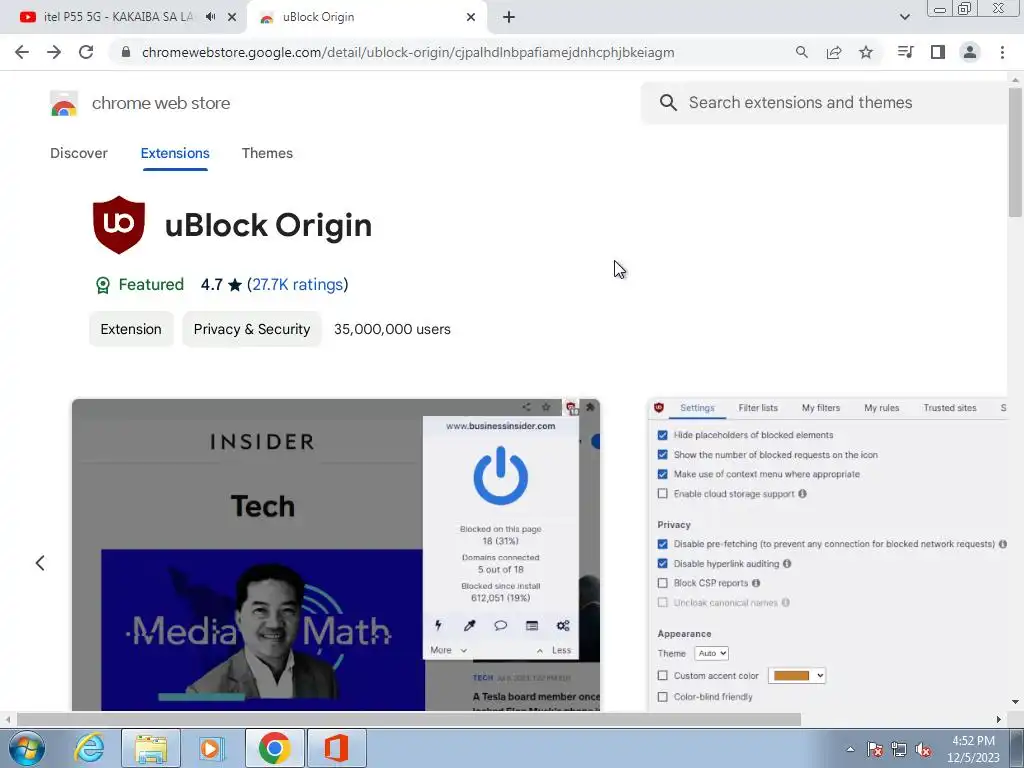Toggle Disable pre-fetching checkbox
The image size is (1024, 768).
pos(663,544)
